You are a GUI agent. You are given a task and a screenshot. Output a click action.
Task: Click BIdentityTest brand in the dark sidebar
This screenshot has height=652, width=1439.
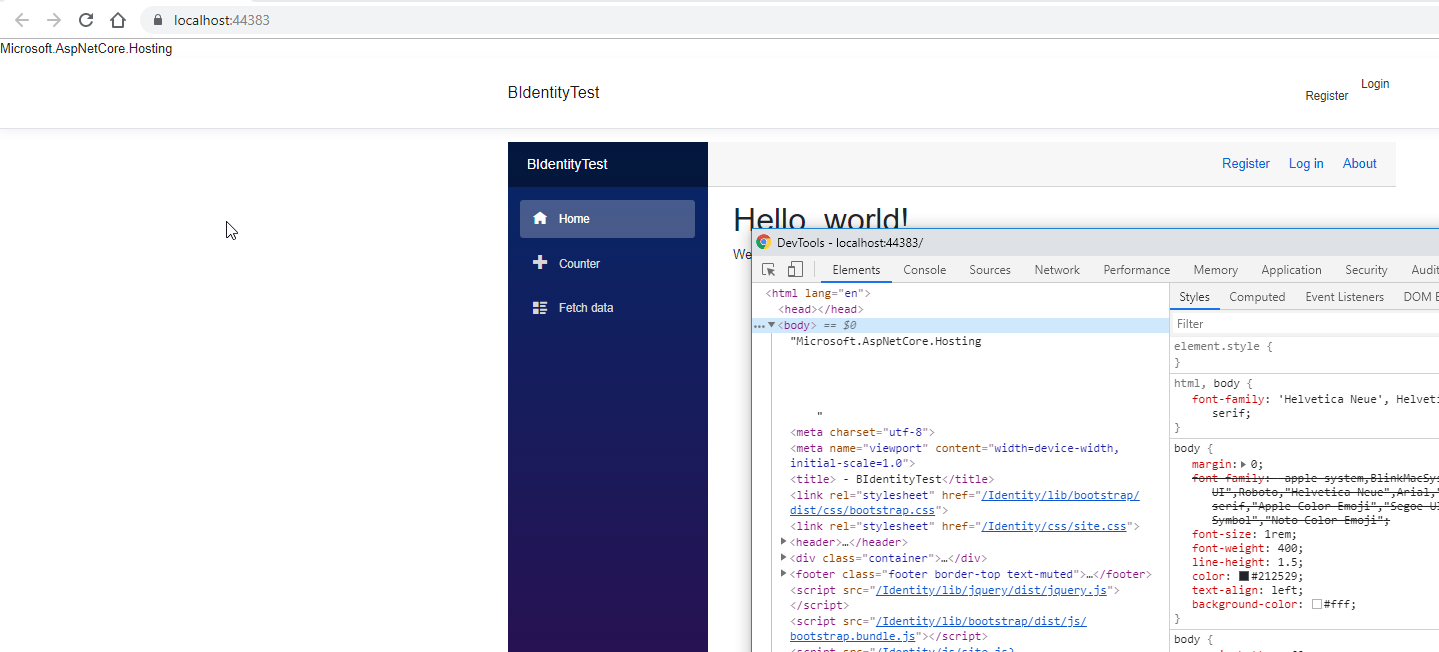(567, 164)
